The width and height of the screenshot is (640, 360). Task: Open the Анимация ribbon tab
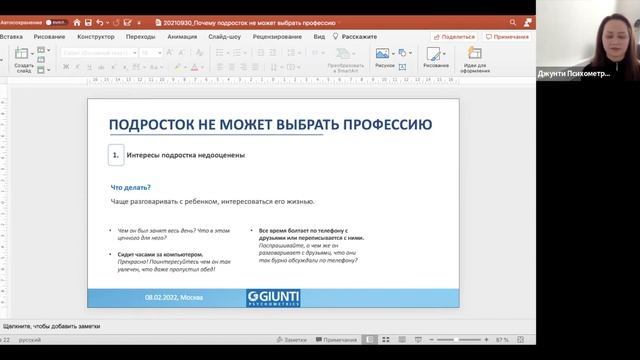tap(182, 37)
